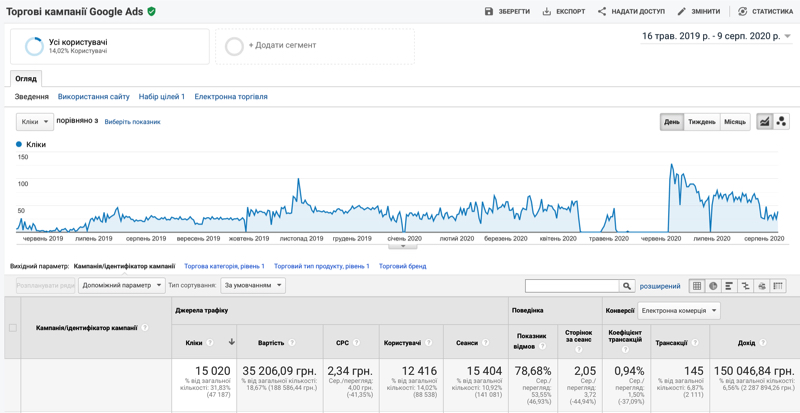Switch to Використання сайту tab
This screenshot has width=800, height=413.
94,97
